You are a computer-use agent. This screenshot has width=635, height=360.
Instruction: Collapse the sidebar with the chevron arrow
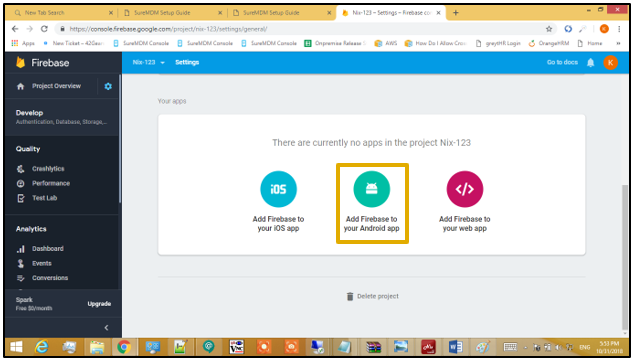(x=107, y=328)
